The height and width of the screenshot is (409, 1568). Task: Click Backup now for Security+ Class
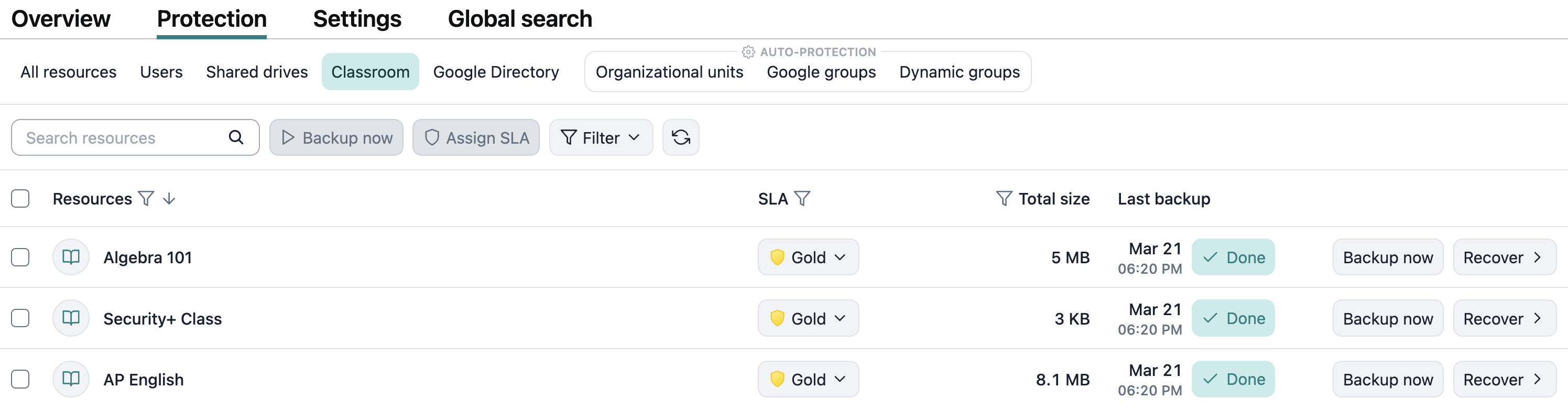pyautogui.click(x=1387, y=318)
